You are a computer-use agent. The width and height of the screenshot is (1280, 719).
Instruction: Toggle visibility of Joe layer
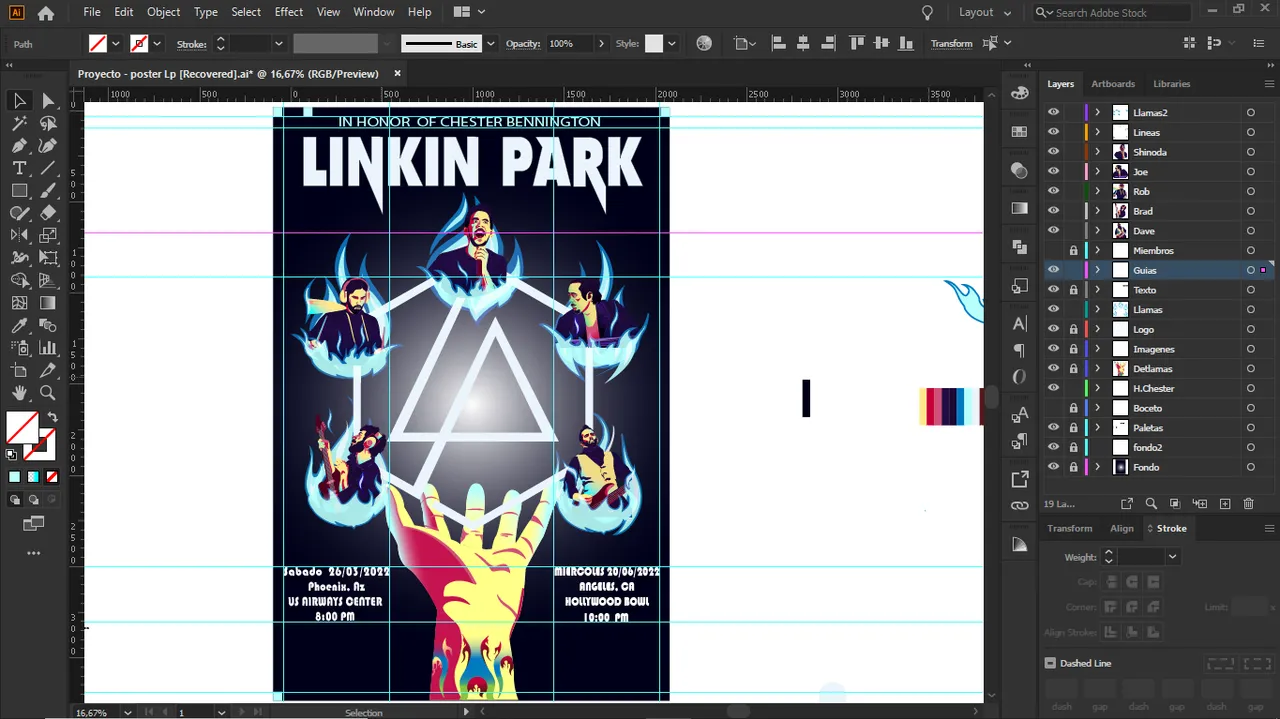coord(1053,172)
